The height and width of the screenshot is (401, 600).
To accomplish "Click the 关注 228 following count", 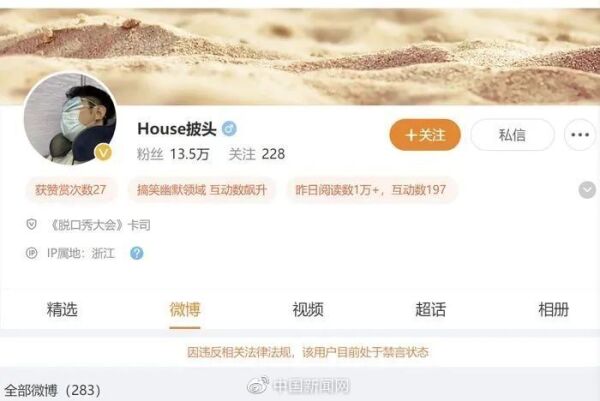I will pos(257,154).
